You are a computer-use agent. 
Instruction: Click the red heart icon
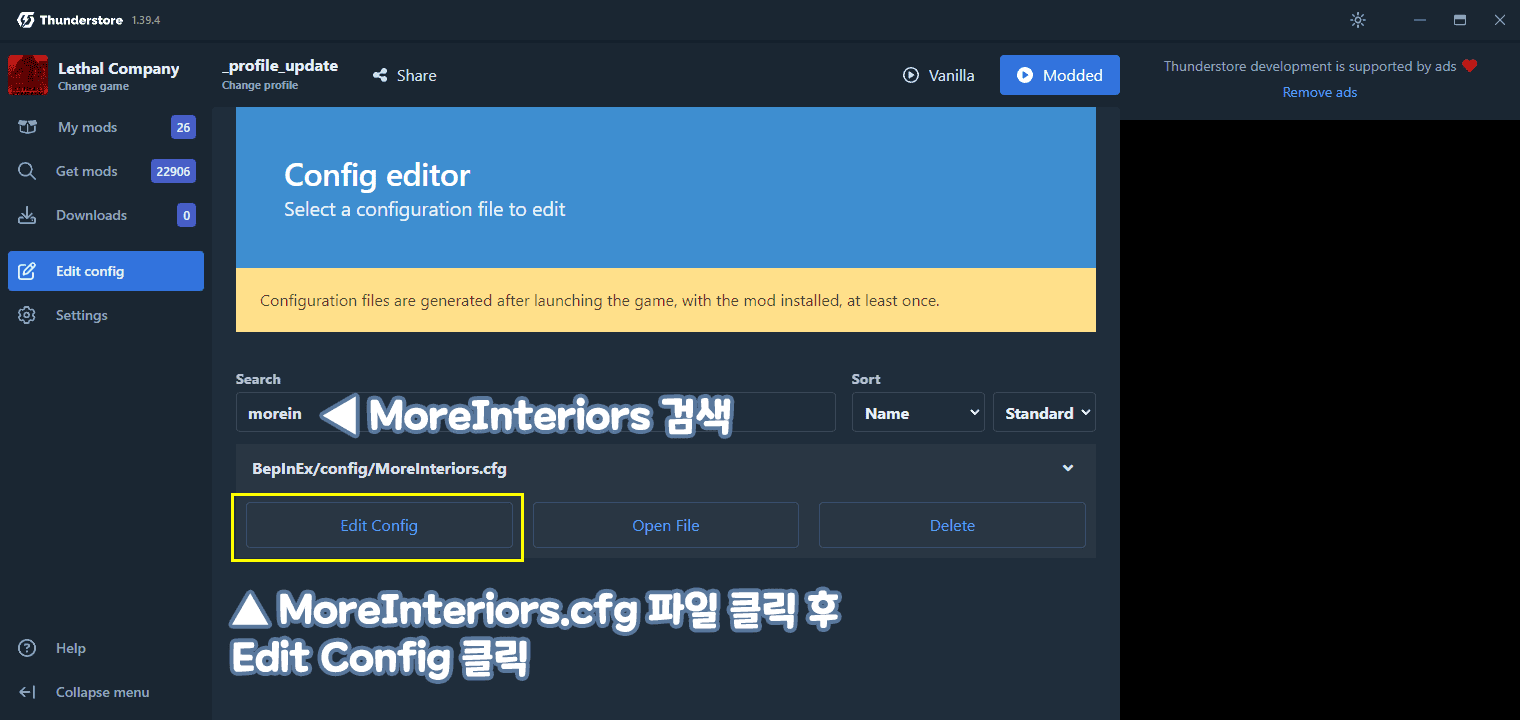(x=1469, y=66)
